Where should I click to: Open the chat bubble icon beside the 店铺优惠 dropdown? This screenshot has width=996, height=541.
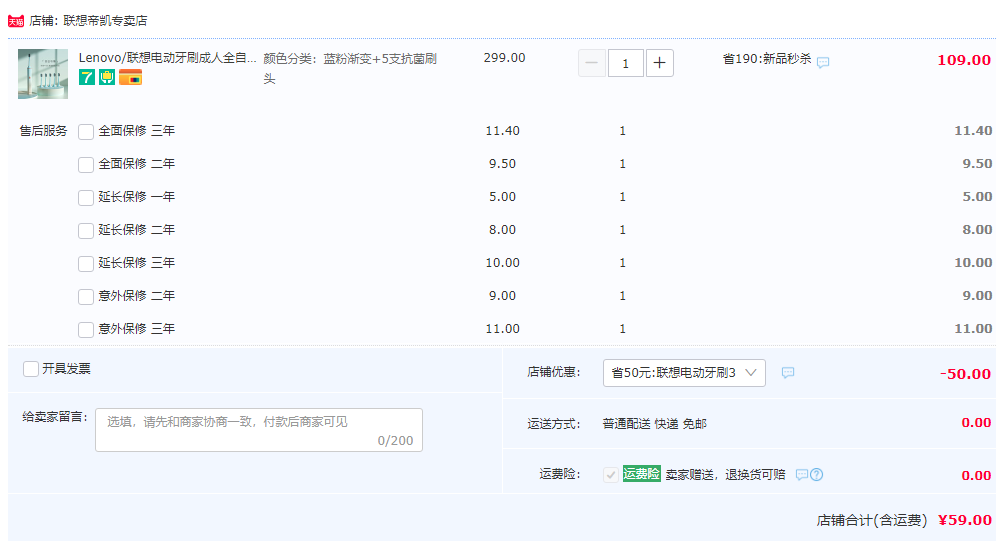point(788,373)
